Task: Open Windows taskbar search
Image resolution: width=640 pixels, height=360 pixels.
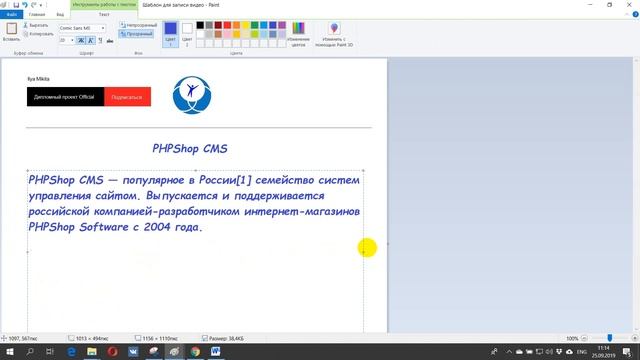Action: 30,351
